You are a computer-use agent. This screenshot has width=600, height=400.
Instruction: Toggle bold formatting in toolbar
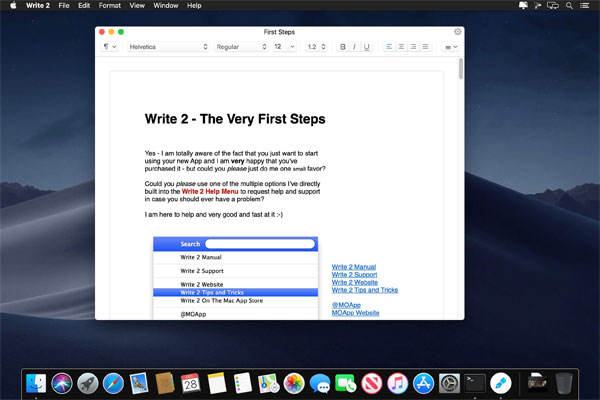point(343,47)
